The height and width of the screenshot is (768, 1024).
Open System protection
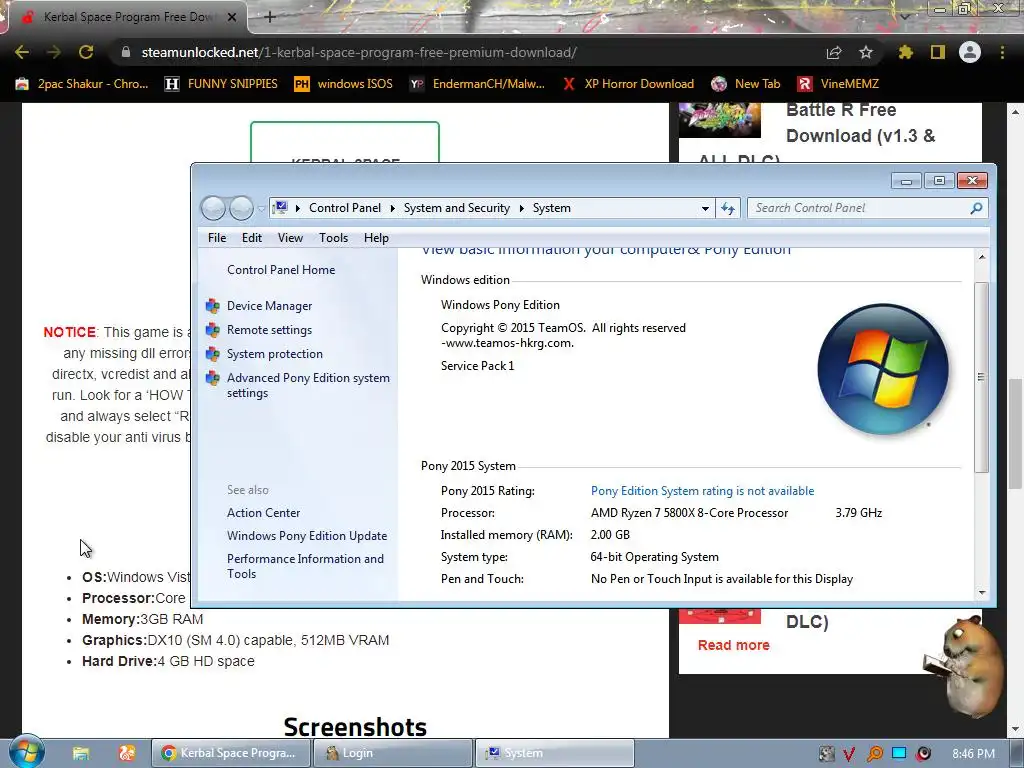click(274, 354)
